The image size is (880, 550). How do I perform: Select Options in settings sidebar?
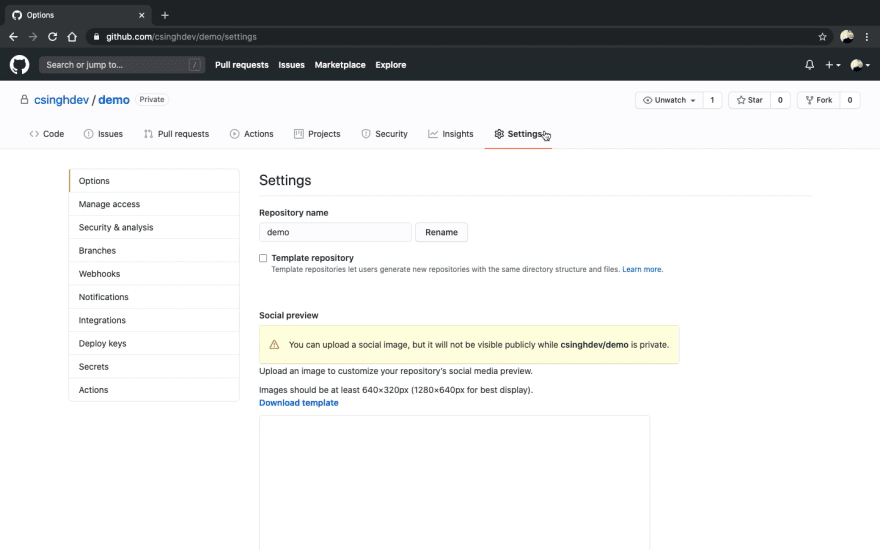154,181
